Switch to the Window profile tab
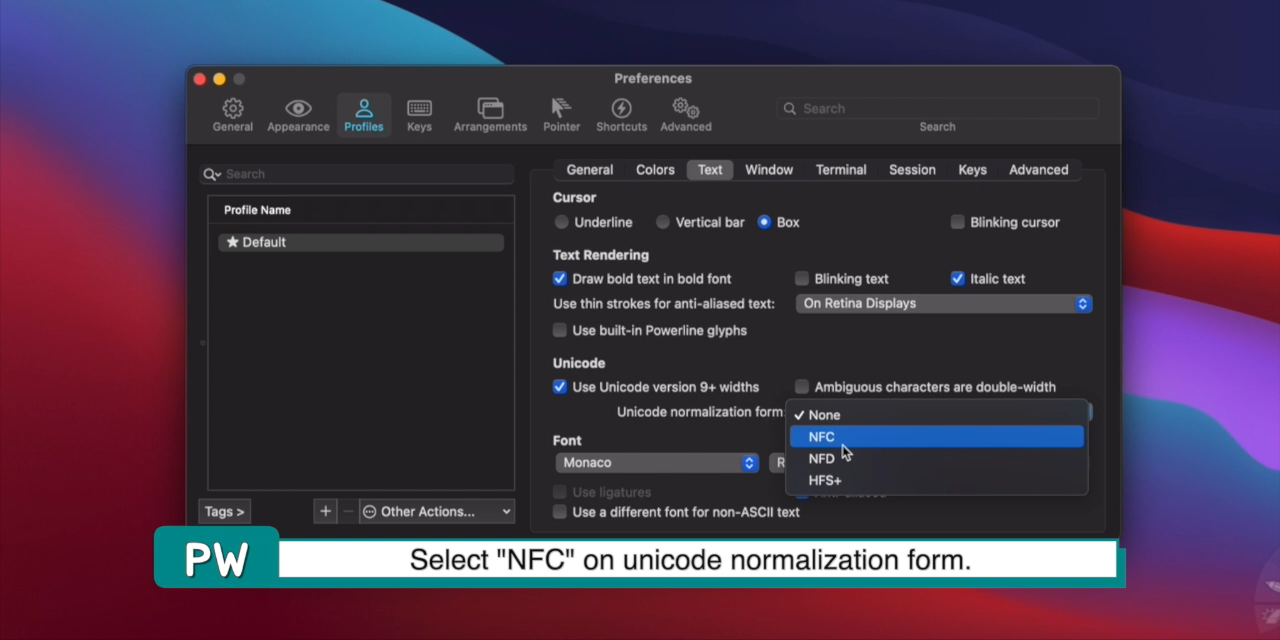1280x640 pixels. point(769,170)
